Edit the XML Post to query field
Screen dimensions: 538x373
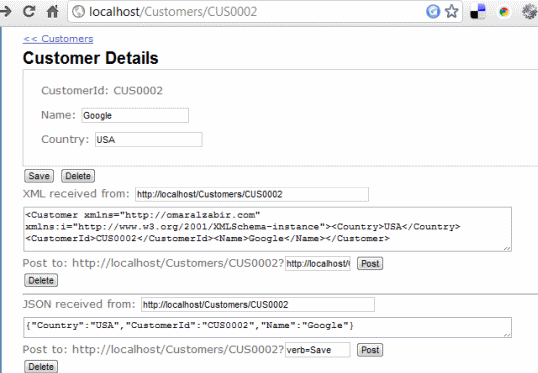[318, 264]
